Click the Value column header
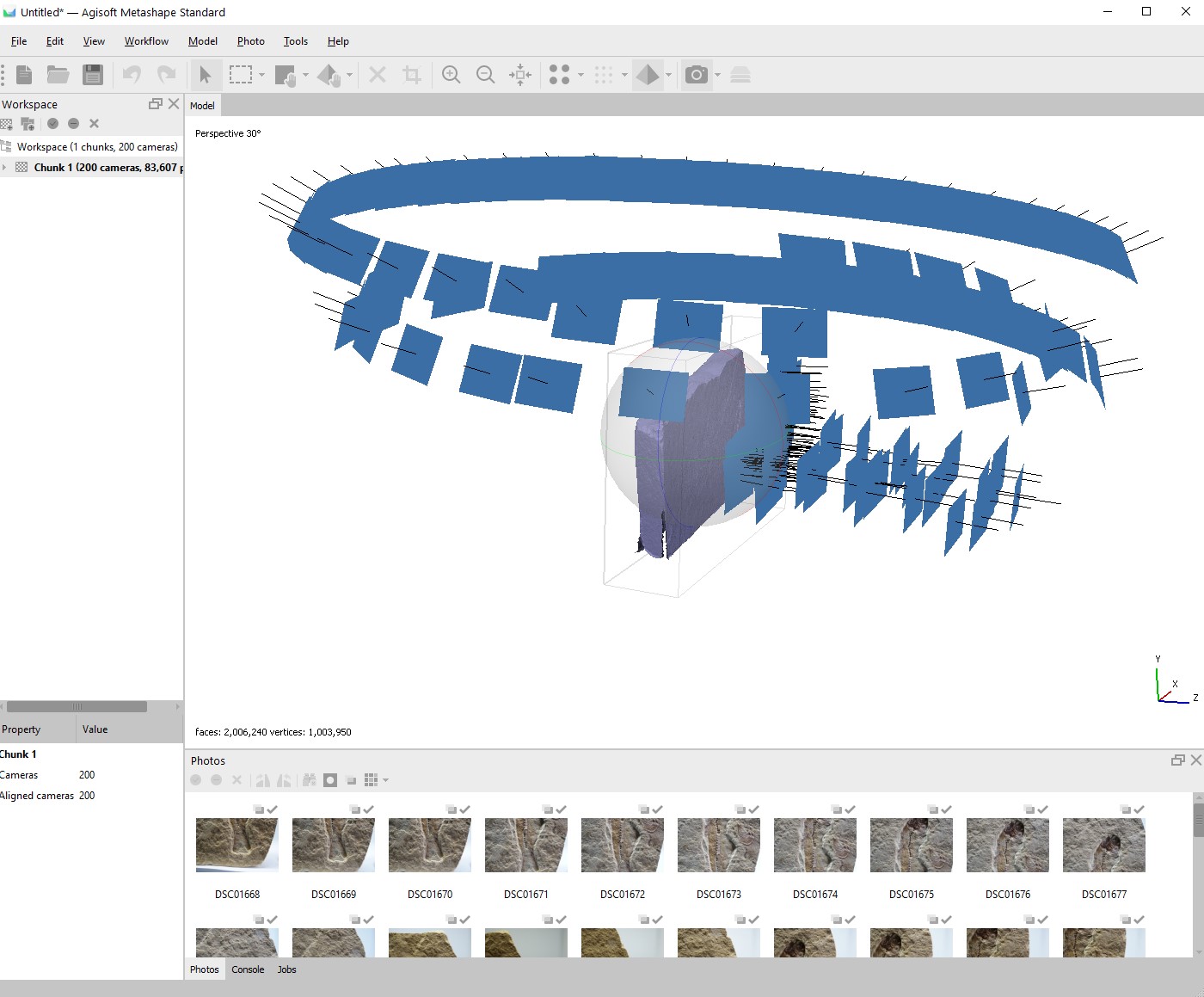 tap(95, 729)
